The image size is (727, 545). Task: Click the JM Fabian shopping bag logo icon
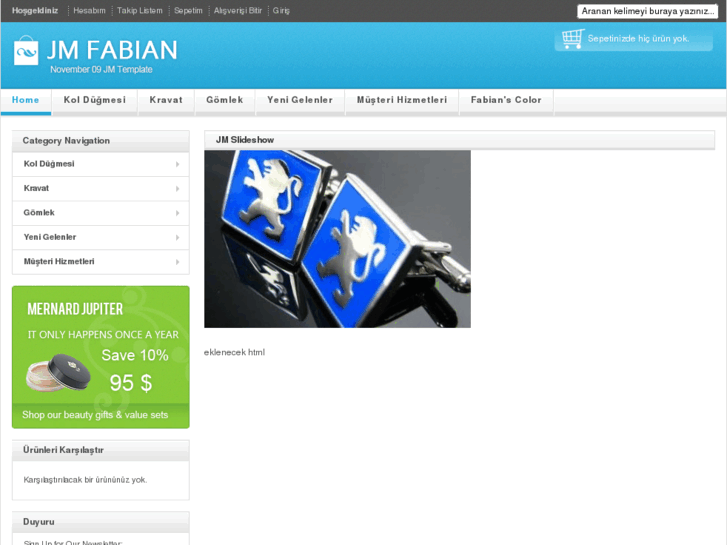click(26, 51)
